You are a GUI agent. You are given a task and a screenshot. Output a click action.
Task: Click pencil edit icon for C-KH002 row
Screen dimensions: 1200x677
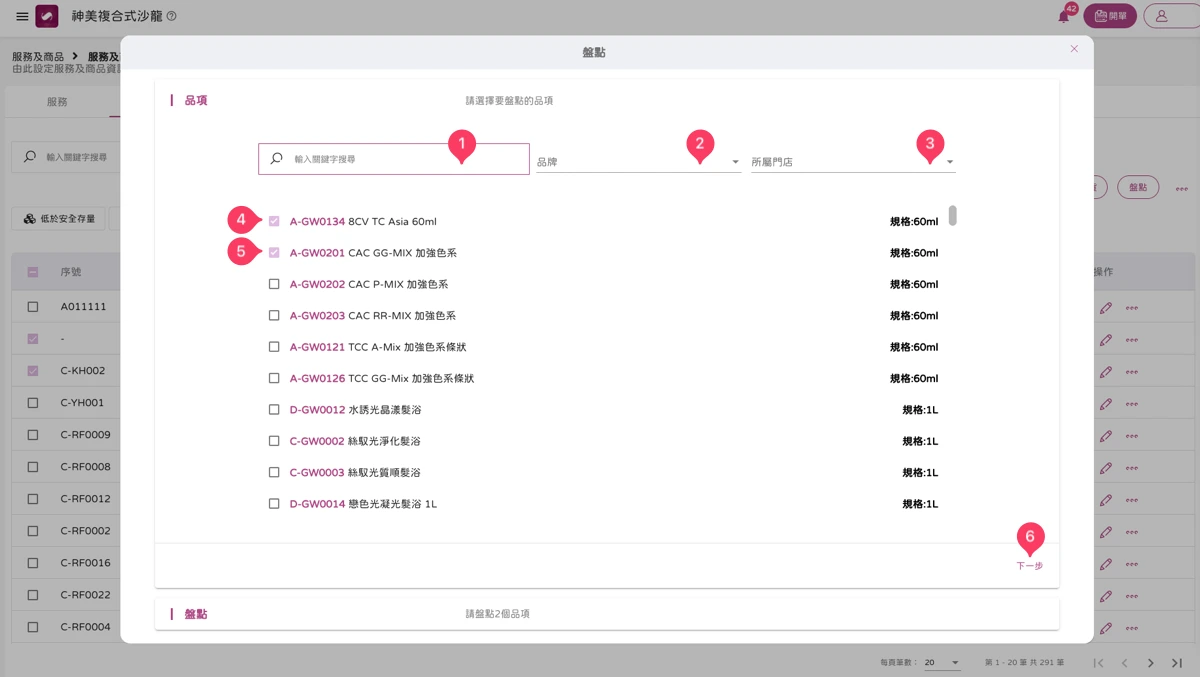(1105, 371)
